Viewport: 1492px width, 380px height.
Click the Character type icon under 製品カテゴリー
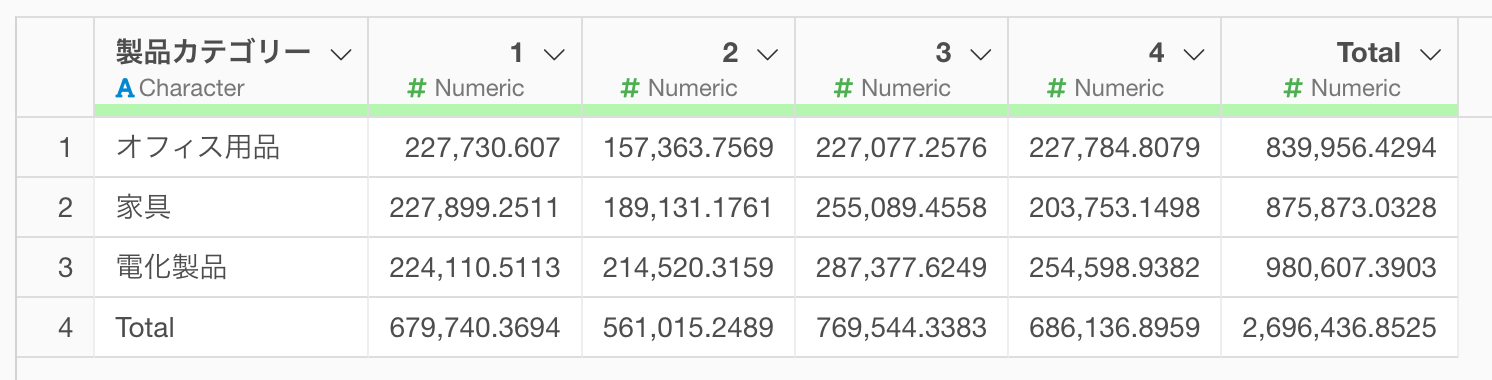pyautogui.click(x=125, y=88)
